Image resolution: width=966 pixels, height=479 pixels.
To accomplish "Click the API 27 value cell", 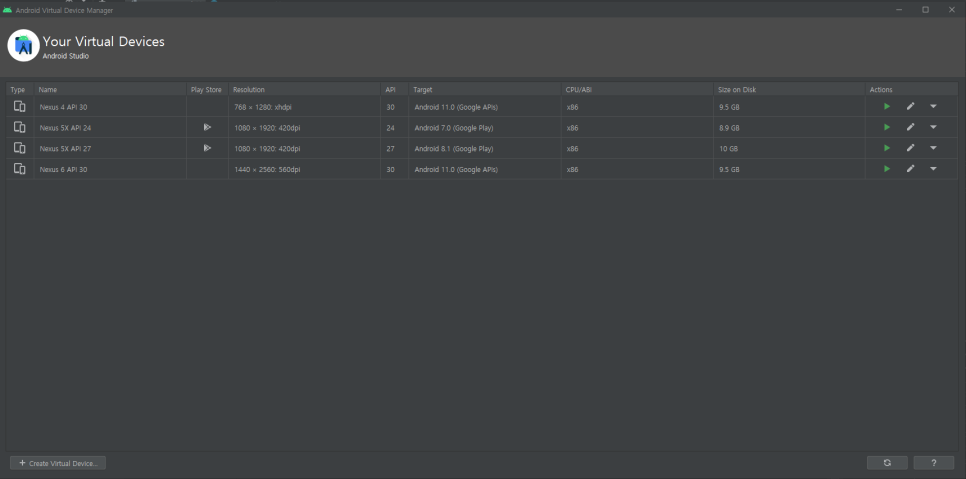I will pyautogui.click(x=394, y=149).
